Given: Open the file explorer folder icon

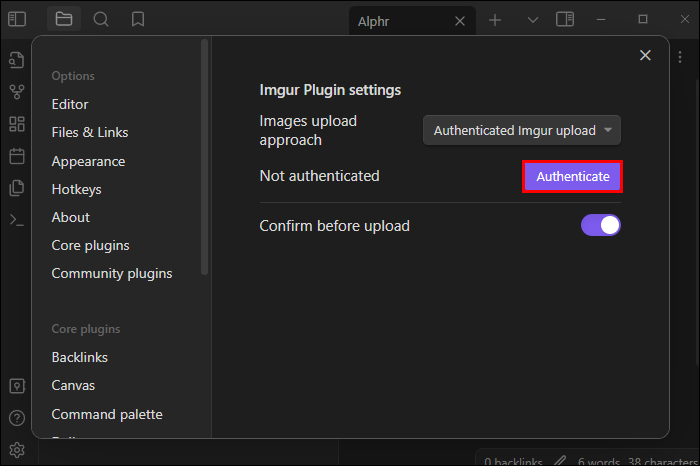Looking at the screenshot, I should (x=64, y=19).
